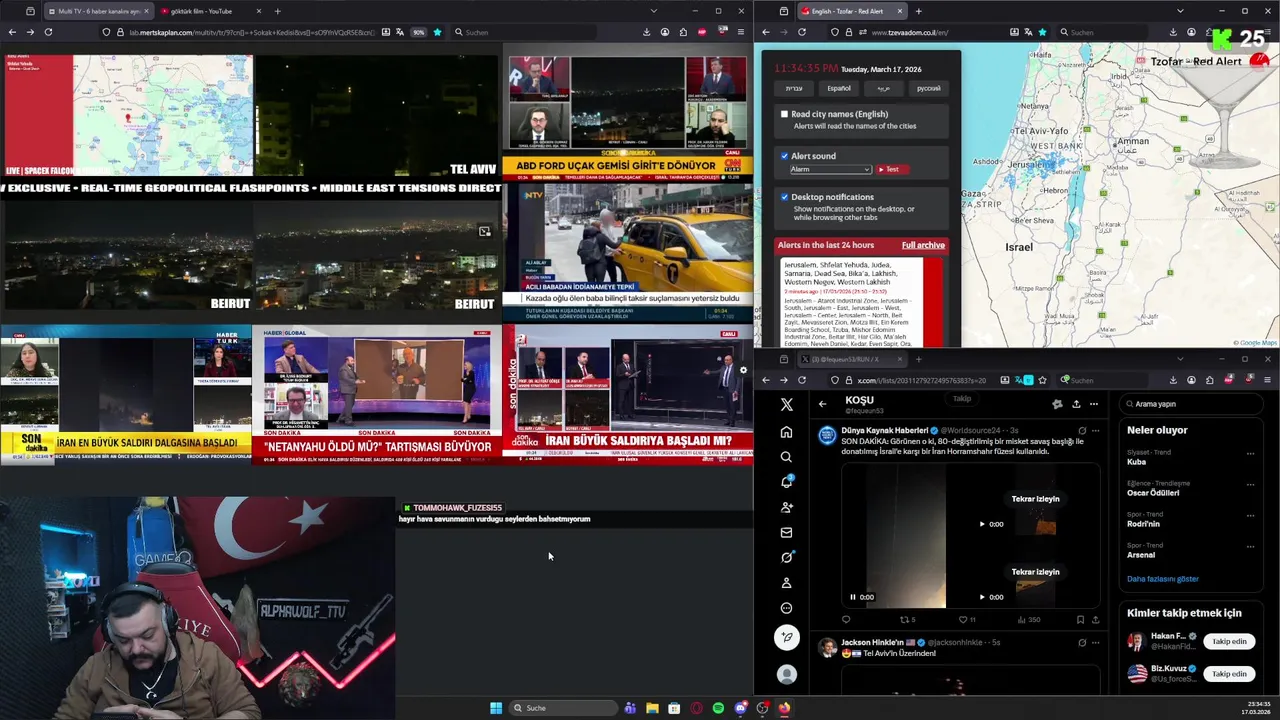This screenshot has width=1280, height=720.
Task: Open X home icon in sidebar
Action: 786,432
